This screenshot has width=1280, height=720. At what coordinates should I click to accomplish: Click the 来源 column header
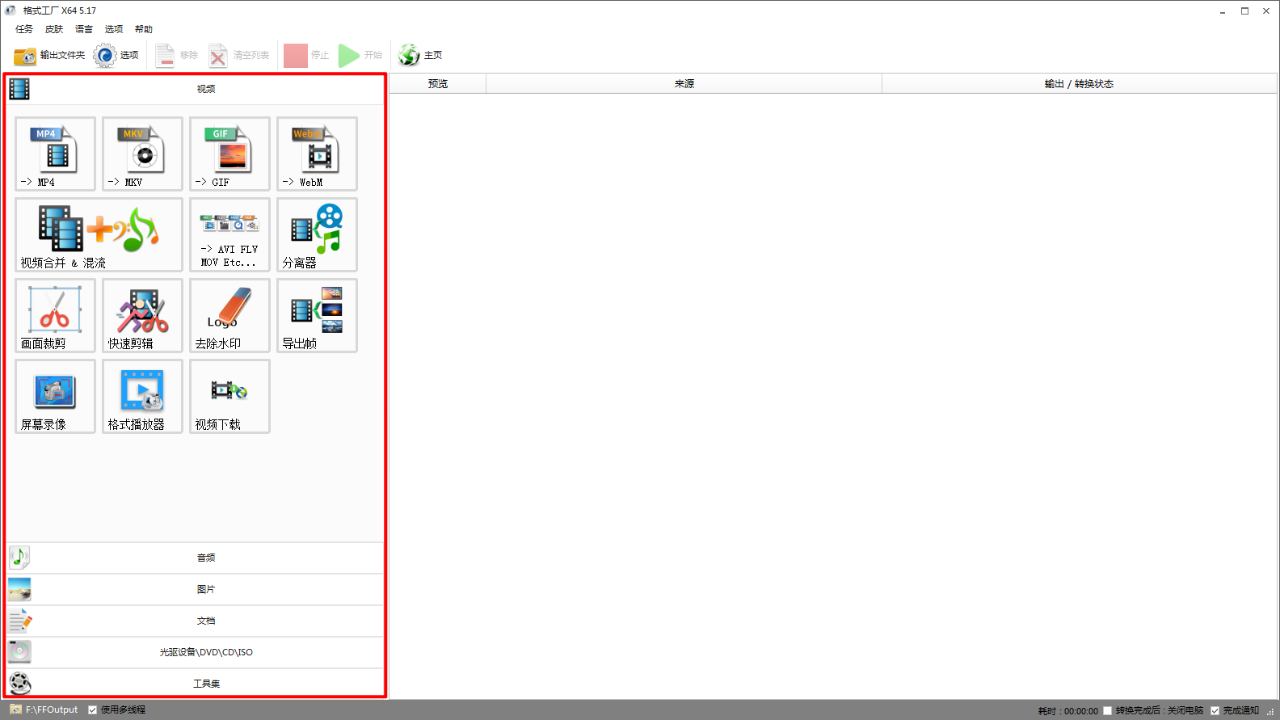(684, 84)
